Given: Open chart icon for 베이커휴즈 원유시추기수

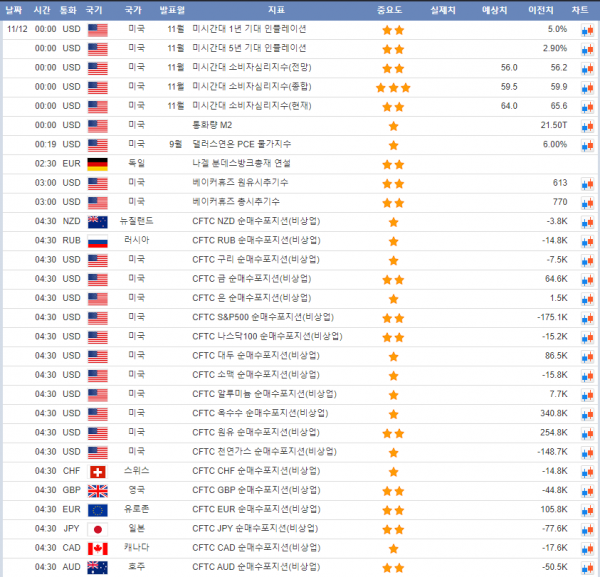Looking at the screenshot, I should pos(587,184).
